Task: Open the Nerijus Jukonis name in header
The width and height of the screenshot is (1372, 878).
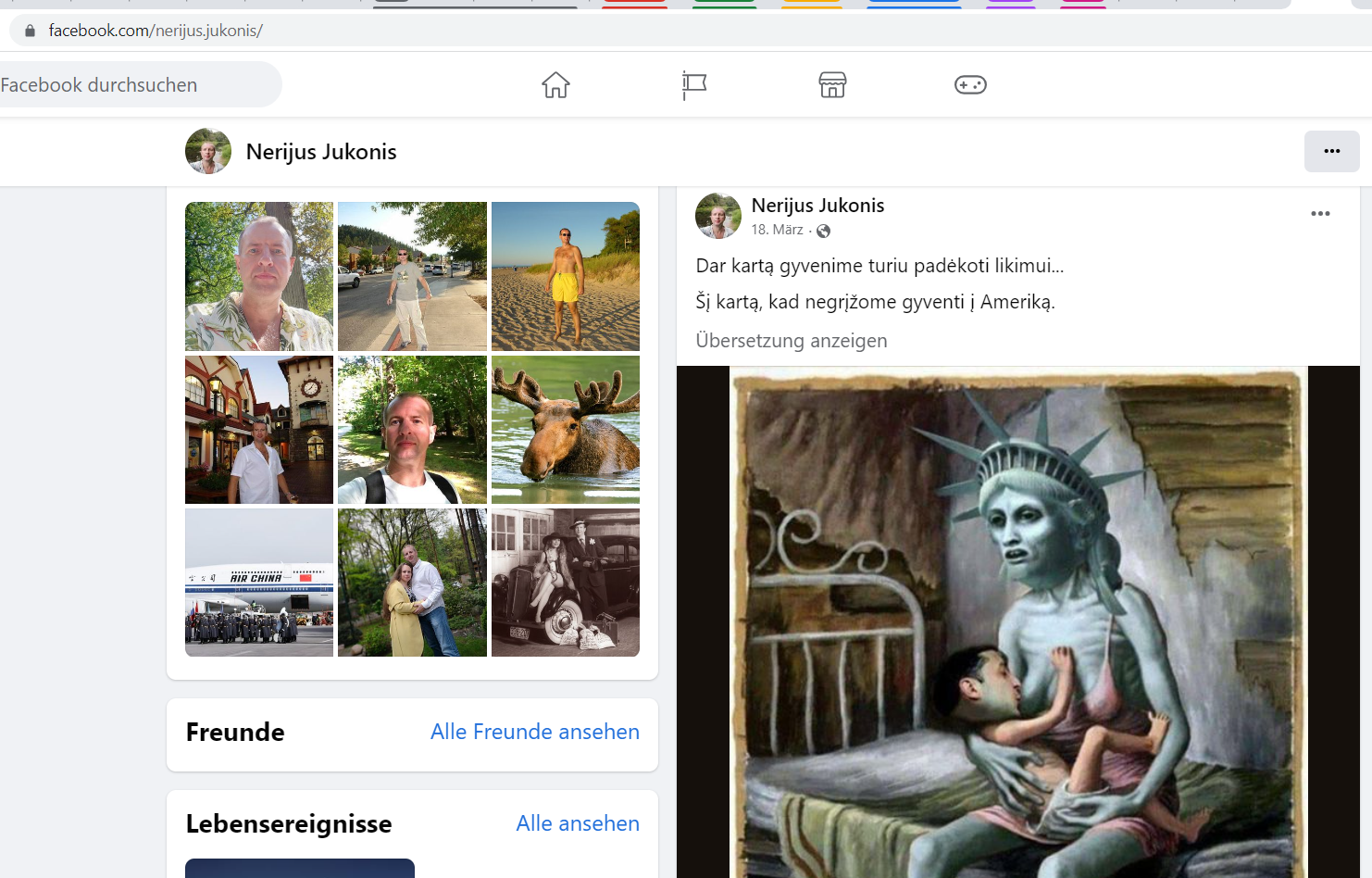Action: pos(321,152)
